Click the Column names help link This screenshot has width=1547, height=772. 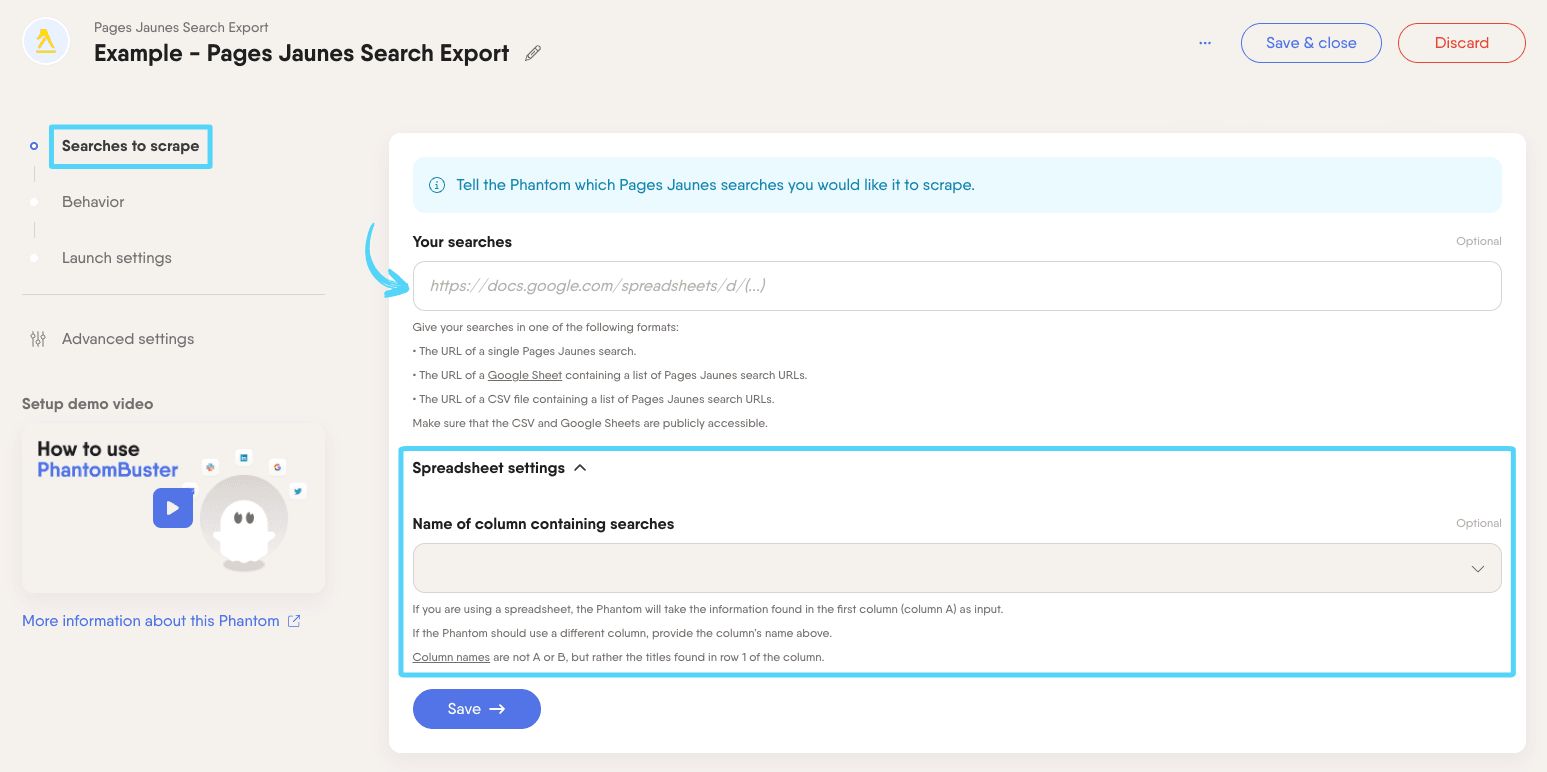point(451,657)
